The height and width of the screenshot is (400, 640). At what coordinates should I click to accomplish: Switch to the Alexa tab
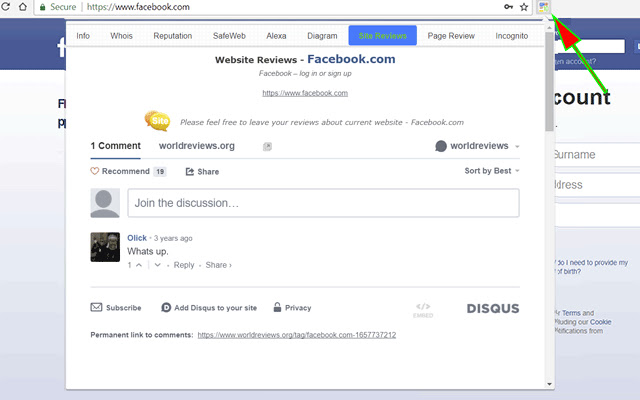click(276, 36)
